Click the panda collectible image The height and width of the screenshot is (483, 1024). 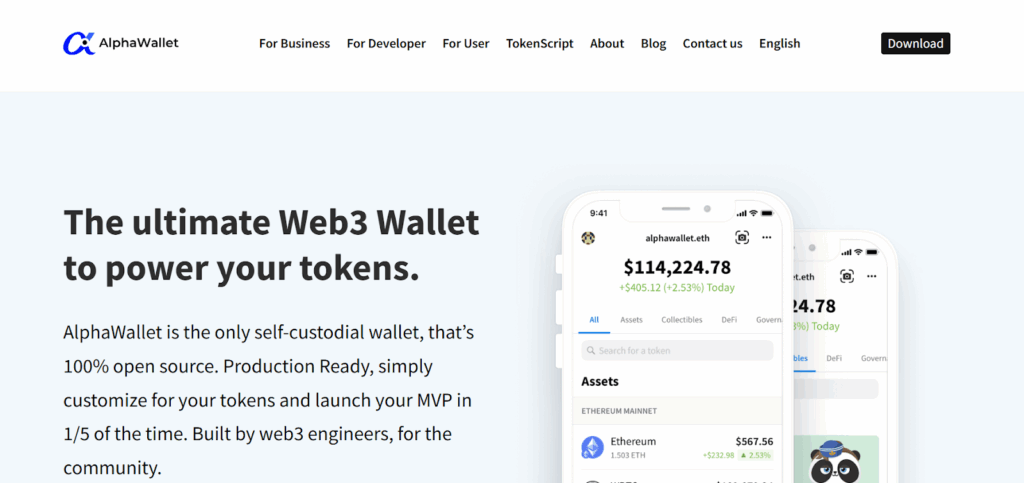click(836, 460)
